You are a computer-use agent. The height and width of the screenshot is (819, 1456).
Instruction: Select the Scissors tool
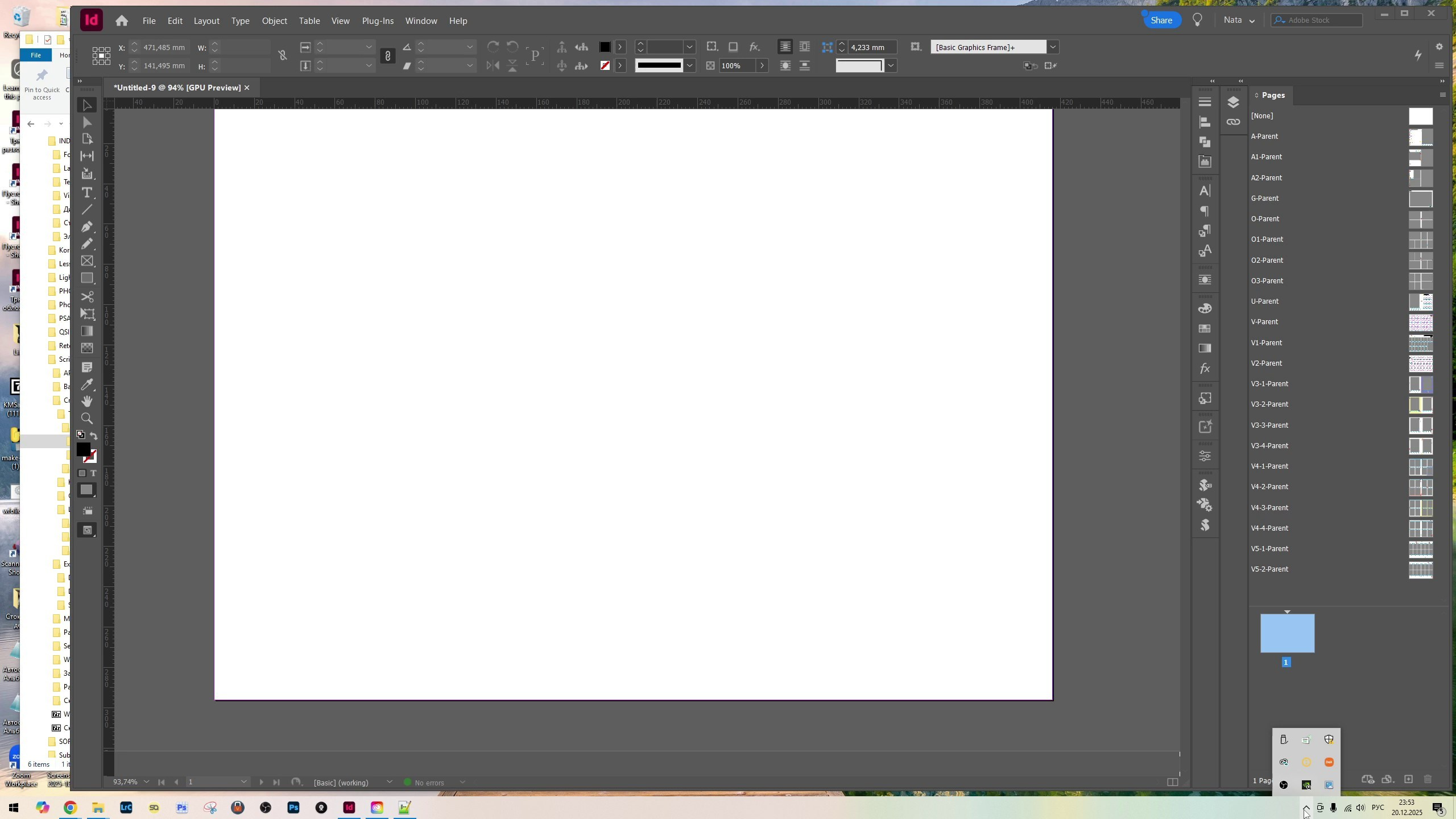(x=87, y=297)
